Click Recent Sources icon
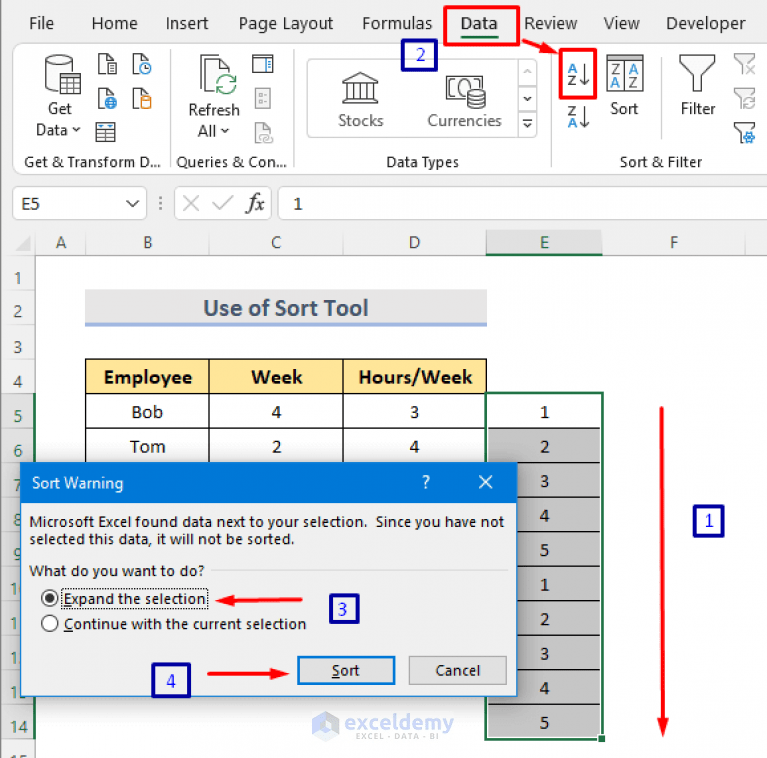This screenshot has height=758, width=767. (x=142, y=64)
